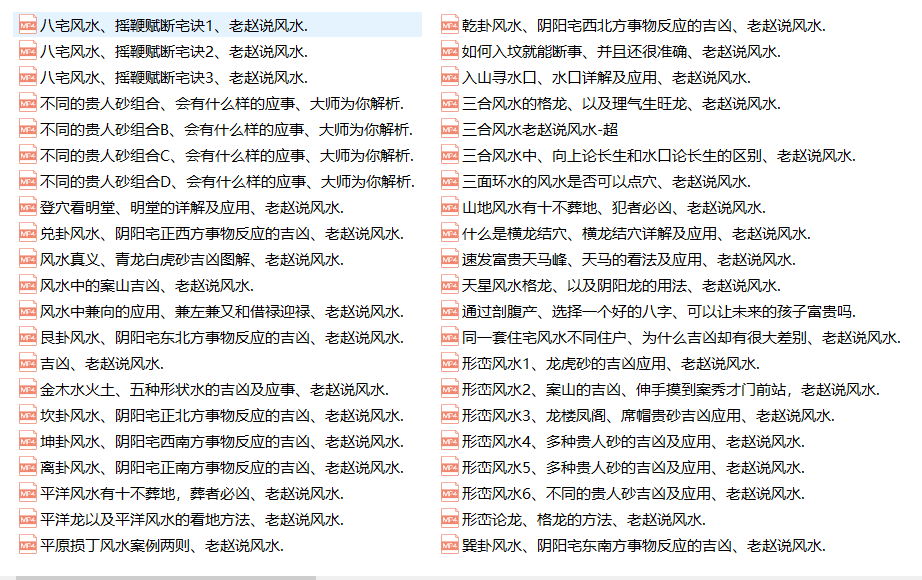Image resolution: width=922 pixels, height=580 pixels.
Task: Click the MP4 icon of 三合风水老赵说风水-超
Action: pos(450,129)
